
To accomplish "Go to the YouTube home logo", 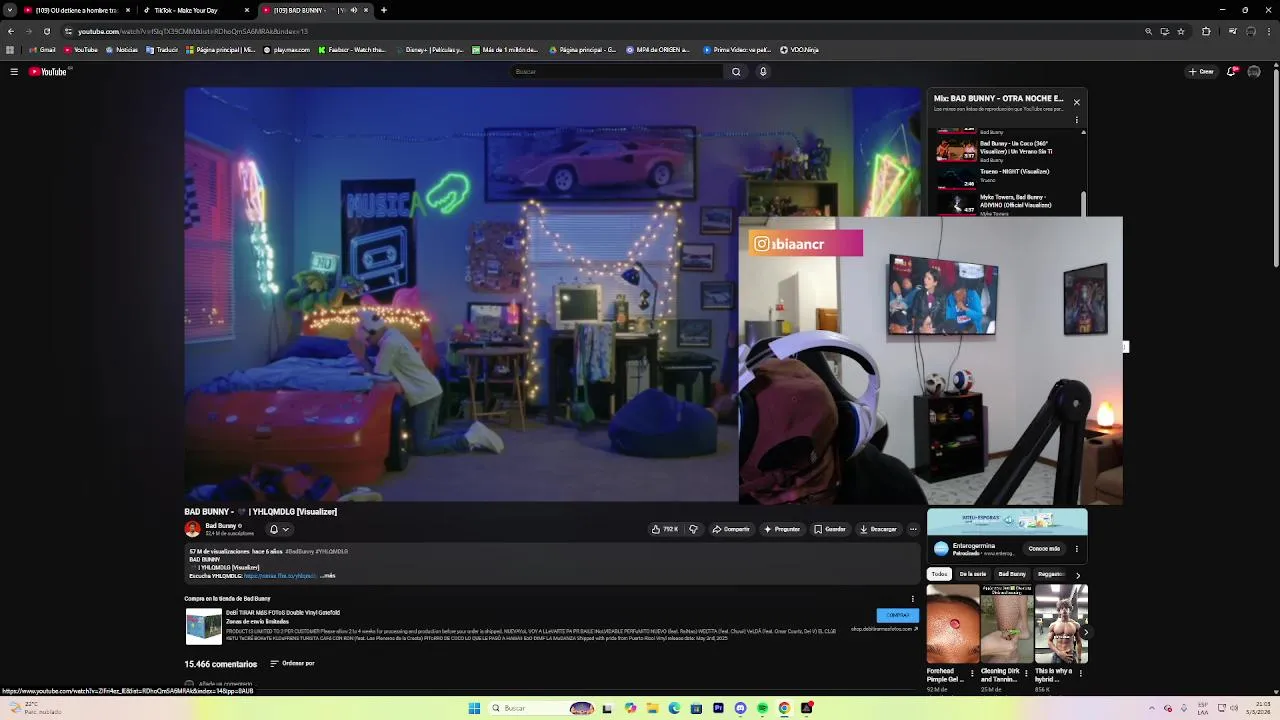I will pyautogui.click(x=48, y=72).
